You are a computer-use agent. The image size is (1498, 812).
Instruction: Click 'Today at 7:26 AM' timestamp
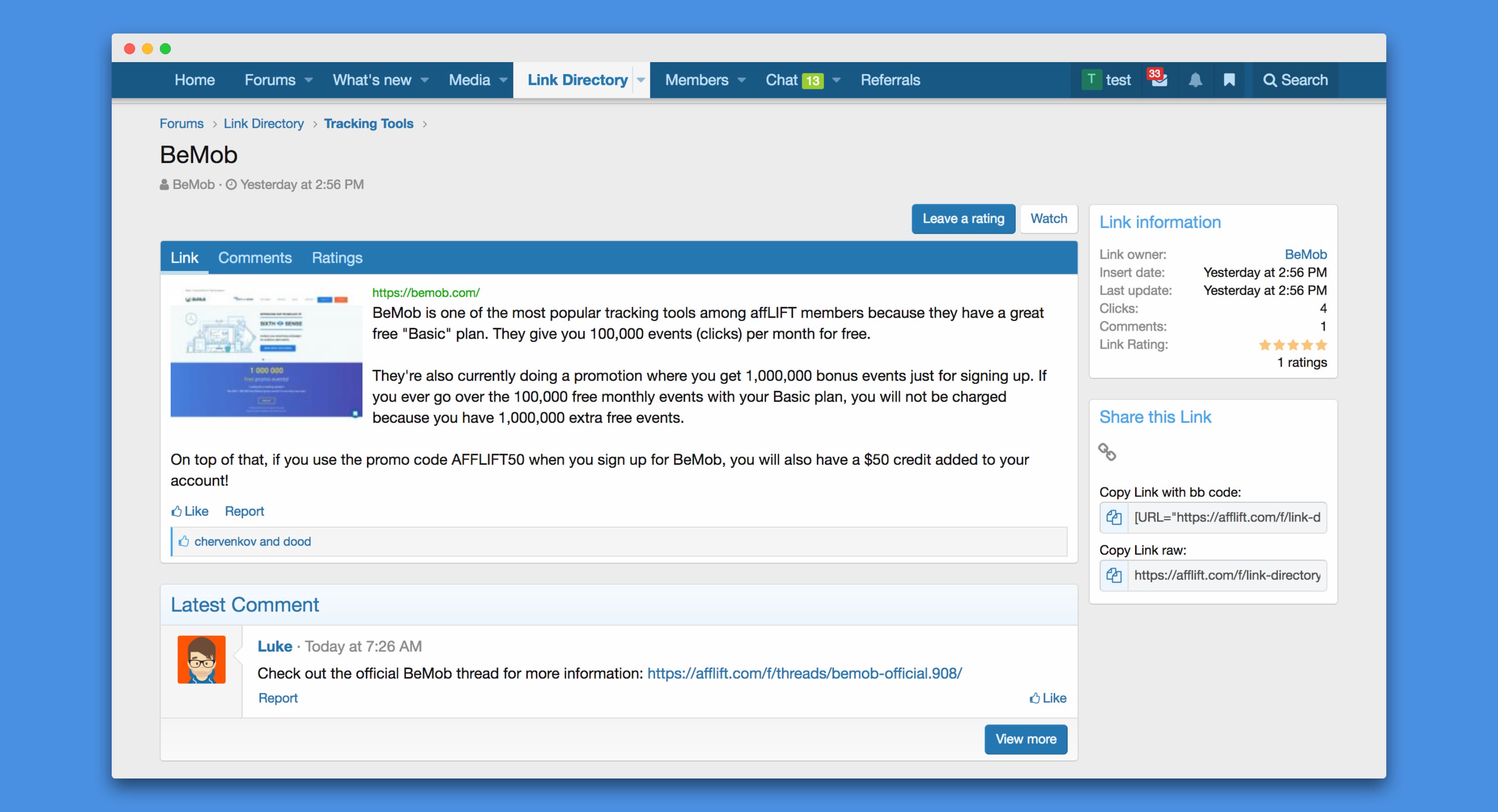tap(363, 646)
